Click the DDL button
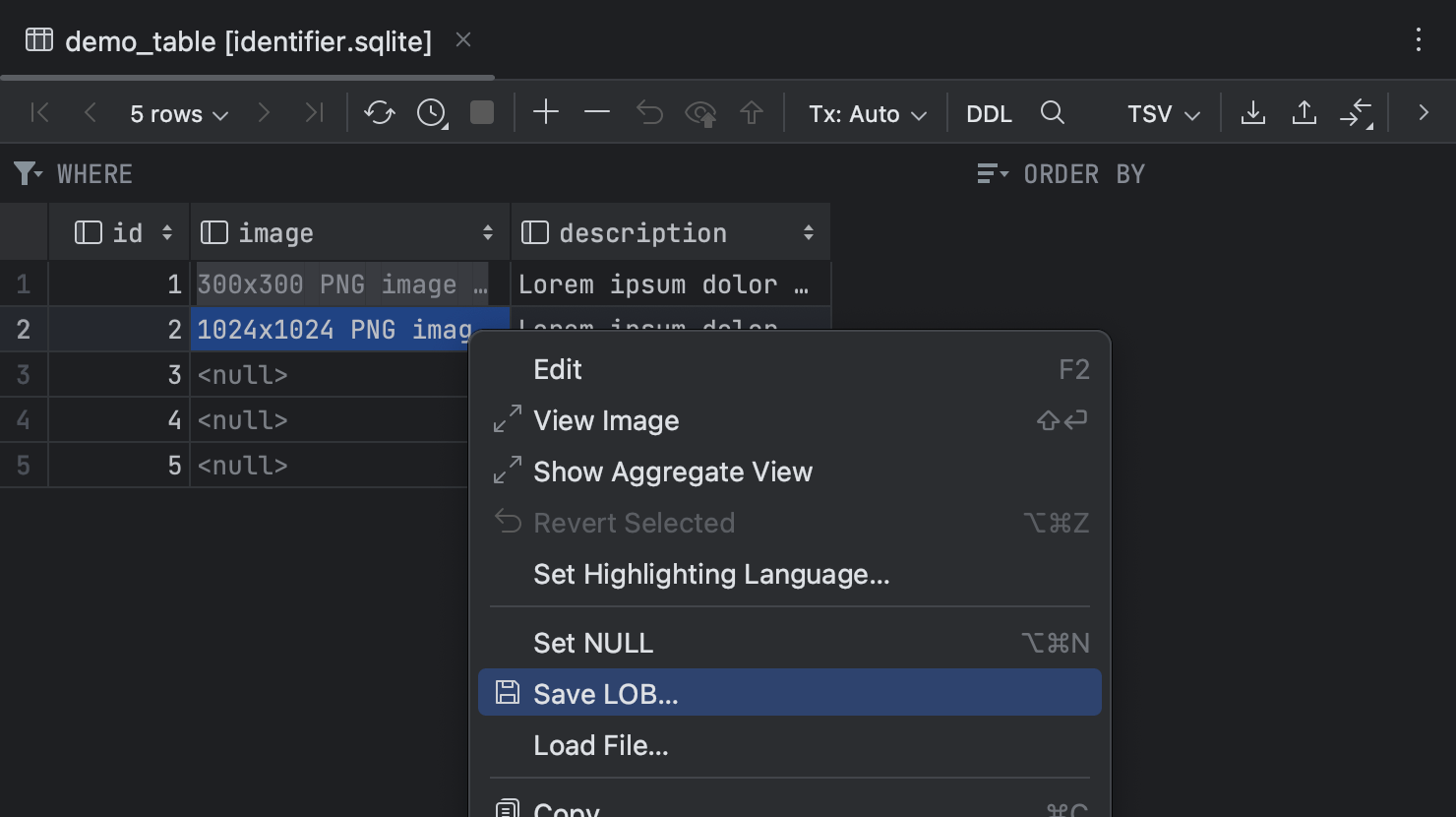The height and width of the screenshot is (817, 1456). [x=989, y=113]
